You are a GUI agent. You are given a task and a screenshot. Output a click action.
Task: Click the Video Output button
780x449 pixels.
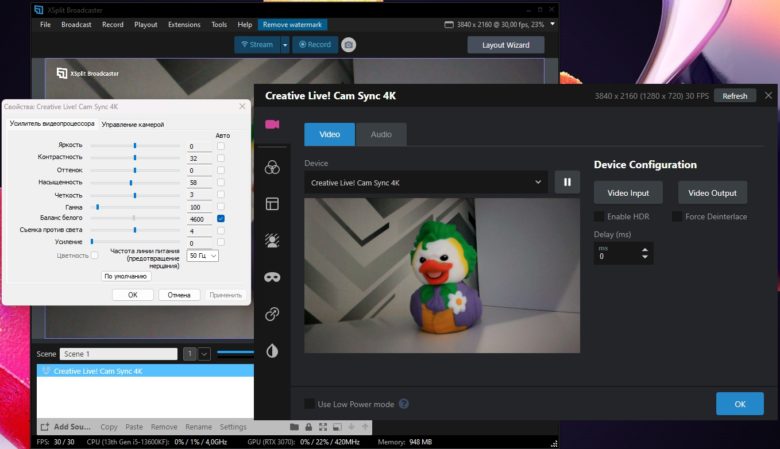point(712,193)
